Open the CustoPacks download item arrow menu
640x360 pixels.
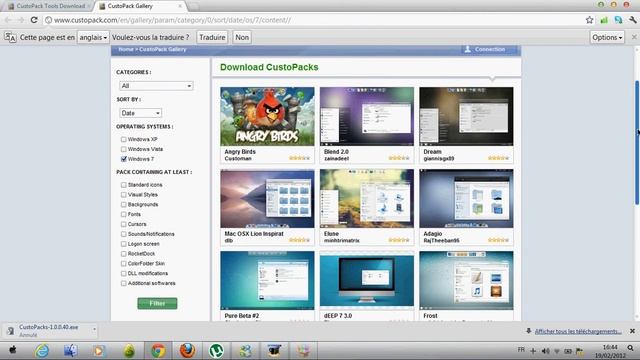click(94, 329)
